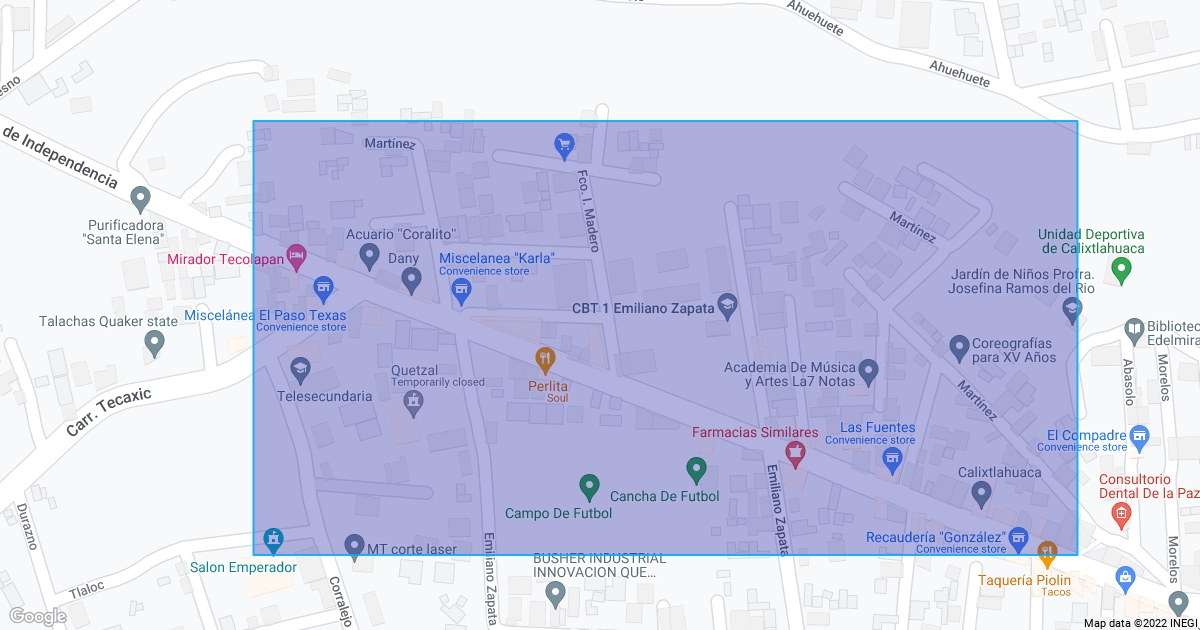Click the Farmacias Similares pharmacy pin
Image resolution: width=1200 pixels, height=630 pixels.
pyautogui.click(x=795, y=455)
